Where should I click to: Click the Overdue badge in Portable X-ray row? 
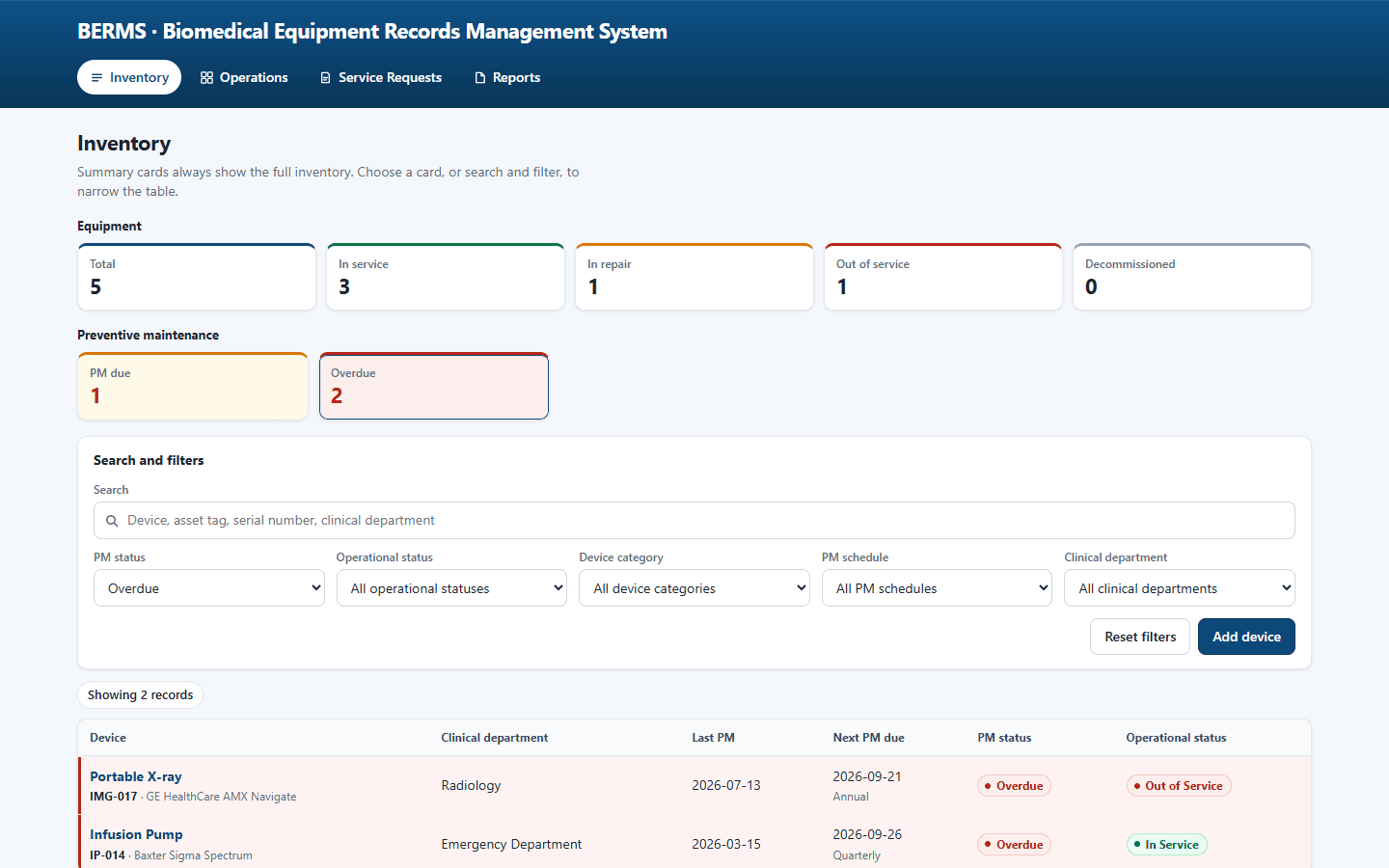(1014, 786)
